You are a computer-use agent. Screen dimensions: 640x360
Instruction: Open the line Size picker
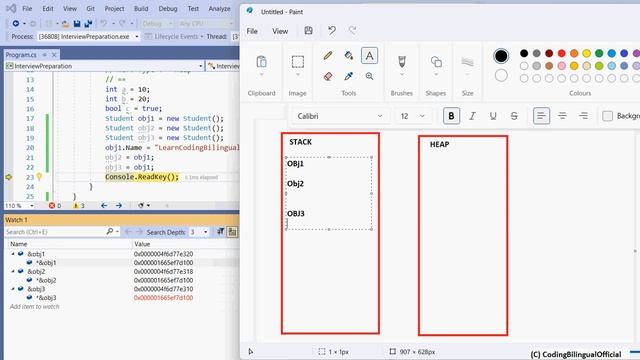pyautogui.click(x=467, y=62)
